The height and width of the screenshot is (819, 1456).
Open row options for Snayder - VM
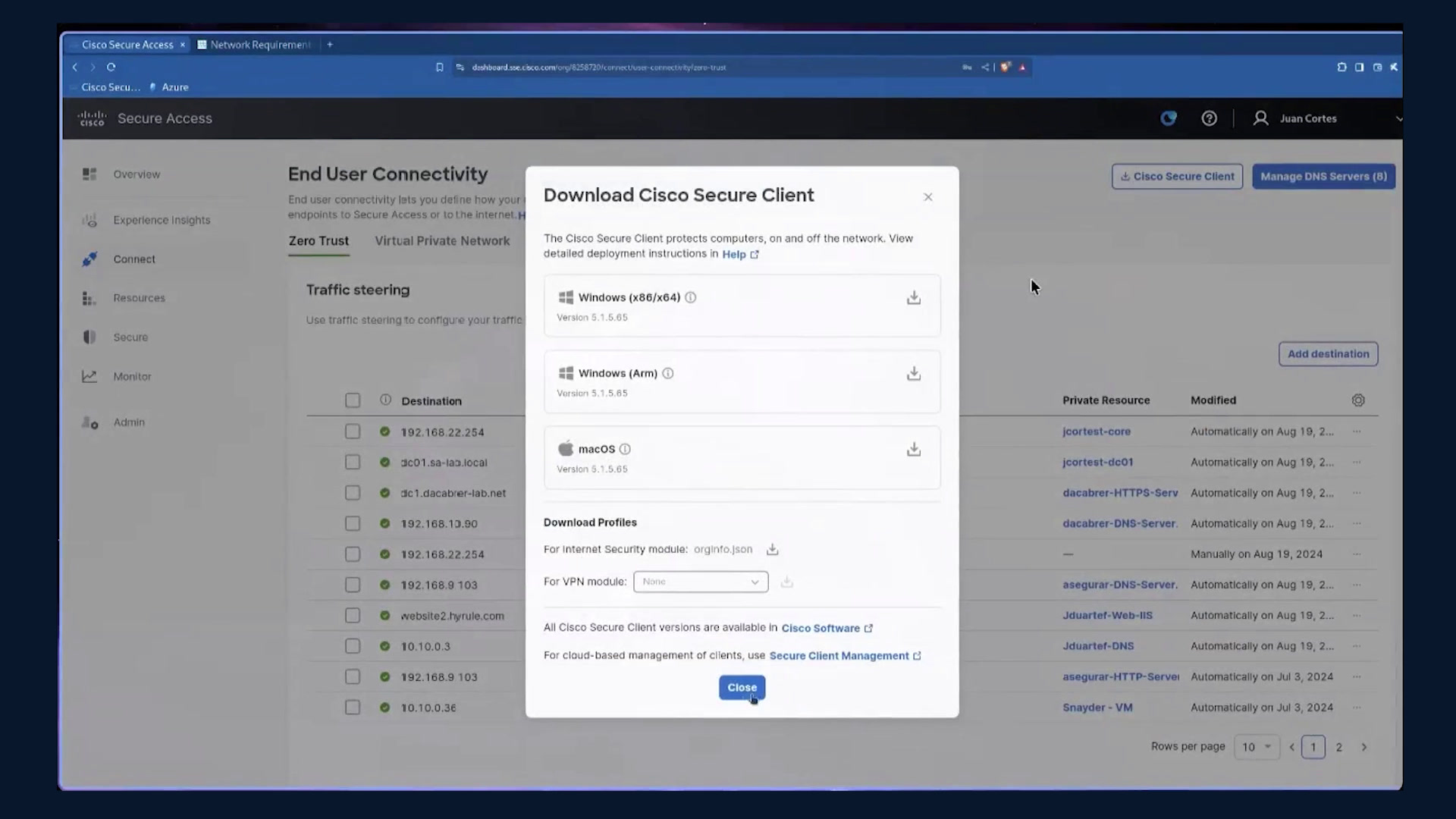1357,708
